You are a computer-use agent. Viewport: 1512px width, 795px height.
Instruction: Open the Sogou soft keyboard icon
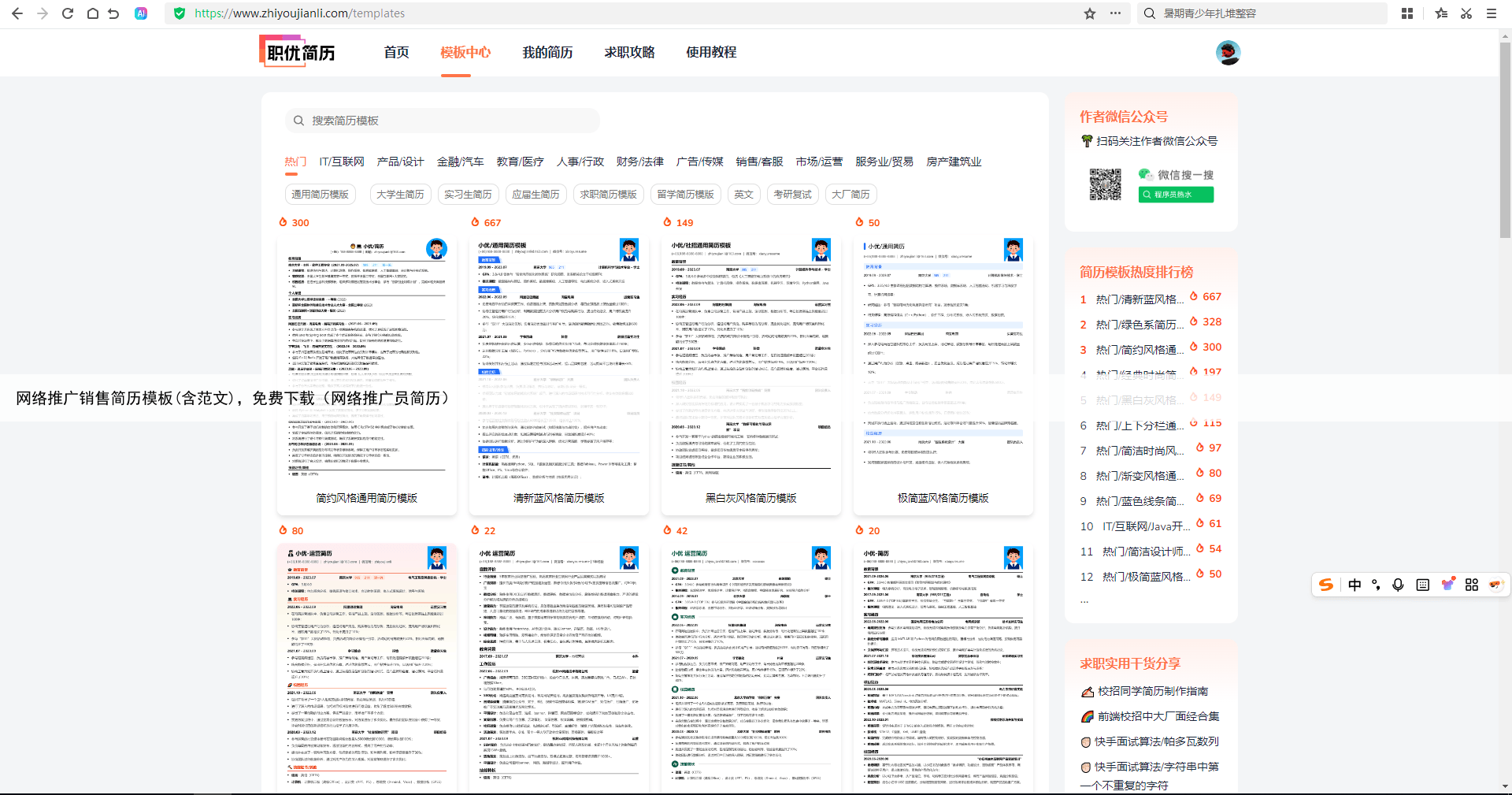(x=1422, y=585)
